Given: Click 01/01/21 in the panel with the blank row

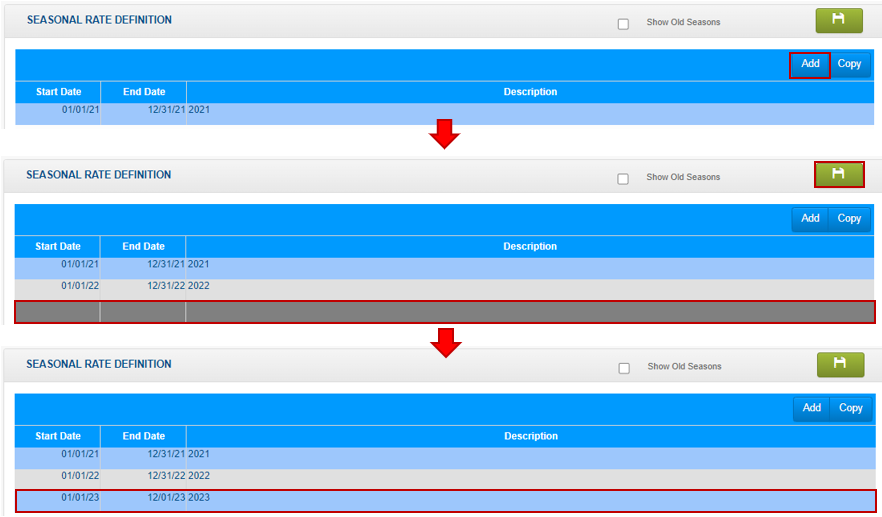Looking at the screenshot, I should click(80, 264).
